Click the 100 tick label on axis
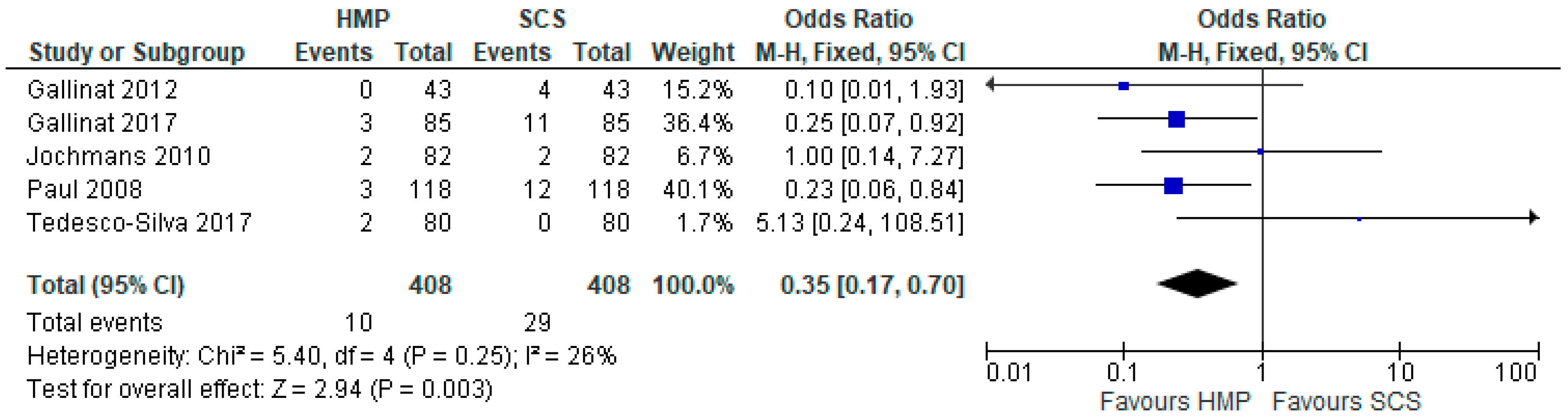Screen dimensions: 1568x420 (1516, 372)
